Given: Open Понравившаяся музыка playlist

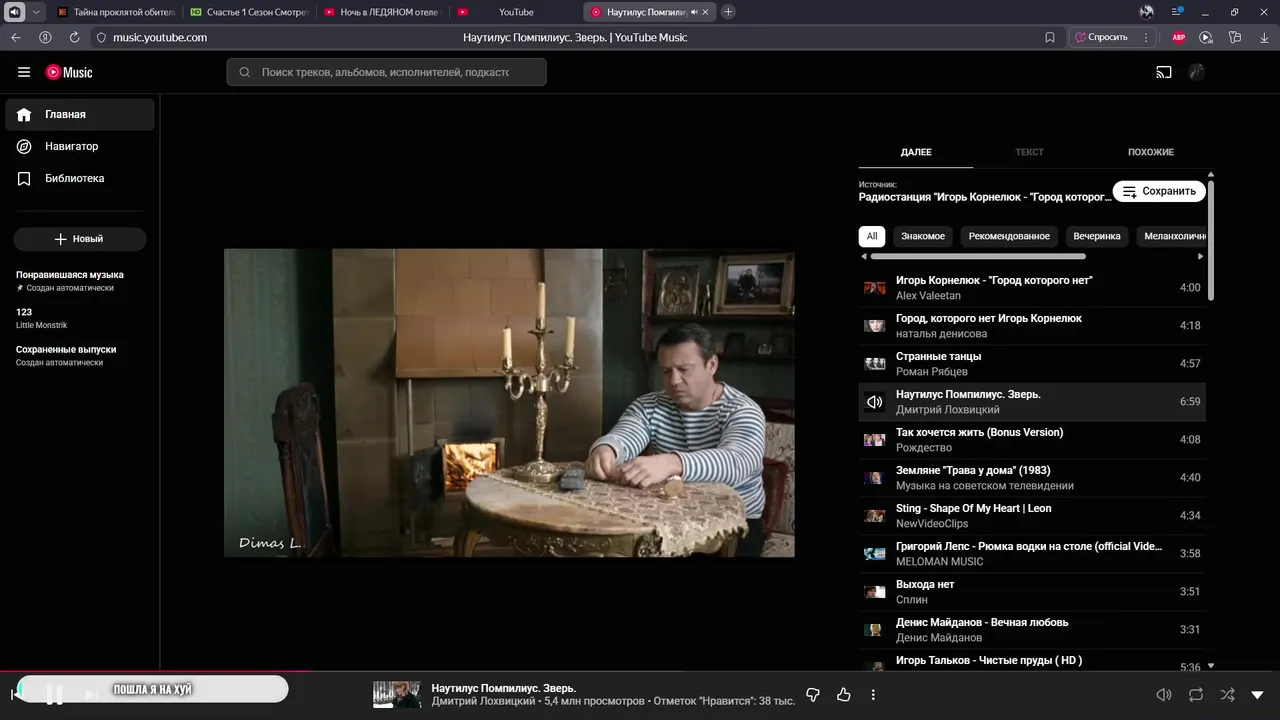Looking at the screenshot, I should (80, 280).
